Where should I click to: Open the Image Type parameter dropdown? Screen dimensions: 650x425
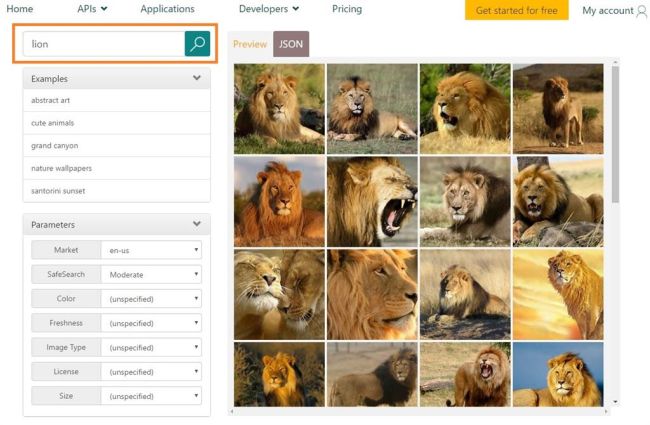click(x=151, y=347)
